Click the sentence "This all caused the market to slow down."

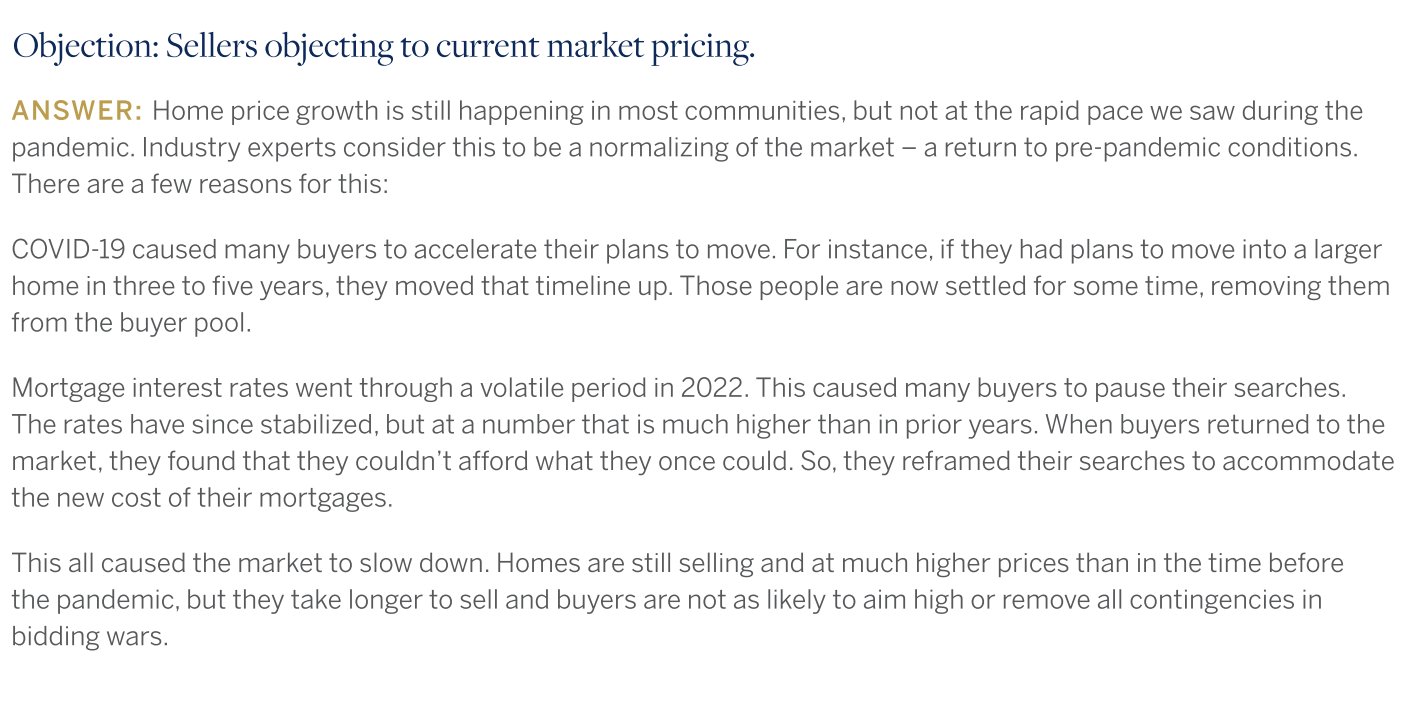click(250, 563)
